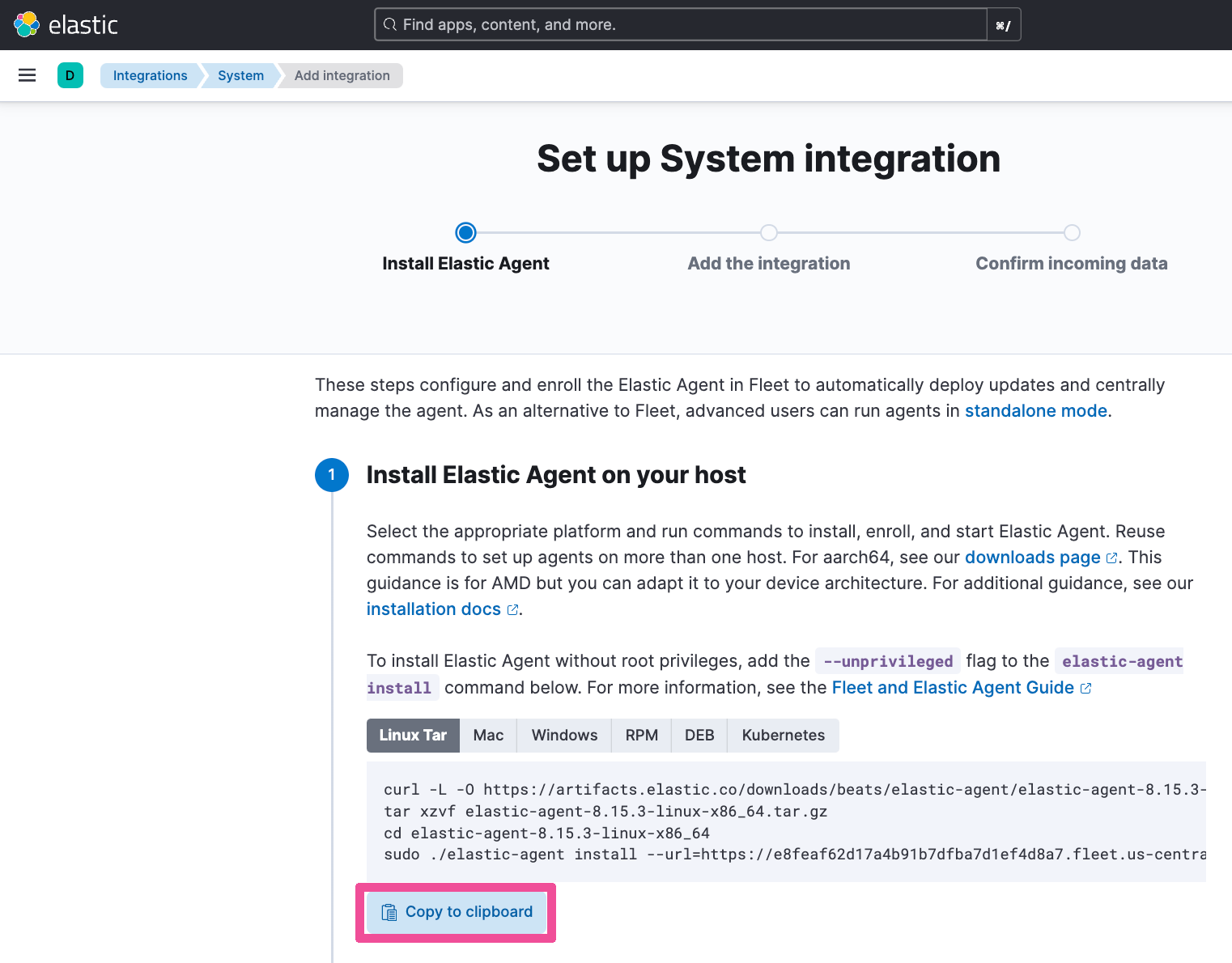This screenshot has height=963, width=1232.
Task: Click the clipboard icon in copy button
Action: pyautogui.click(x=389, y=912)
